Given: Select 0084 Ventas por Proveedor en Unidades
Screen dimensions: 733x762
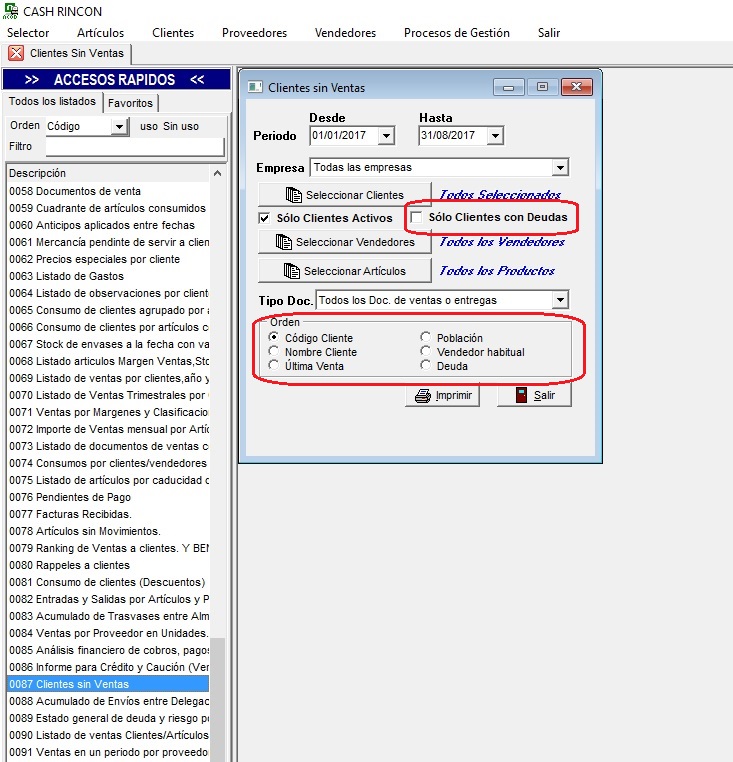Looking at the screenshot, I should pos(108,633).
